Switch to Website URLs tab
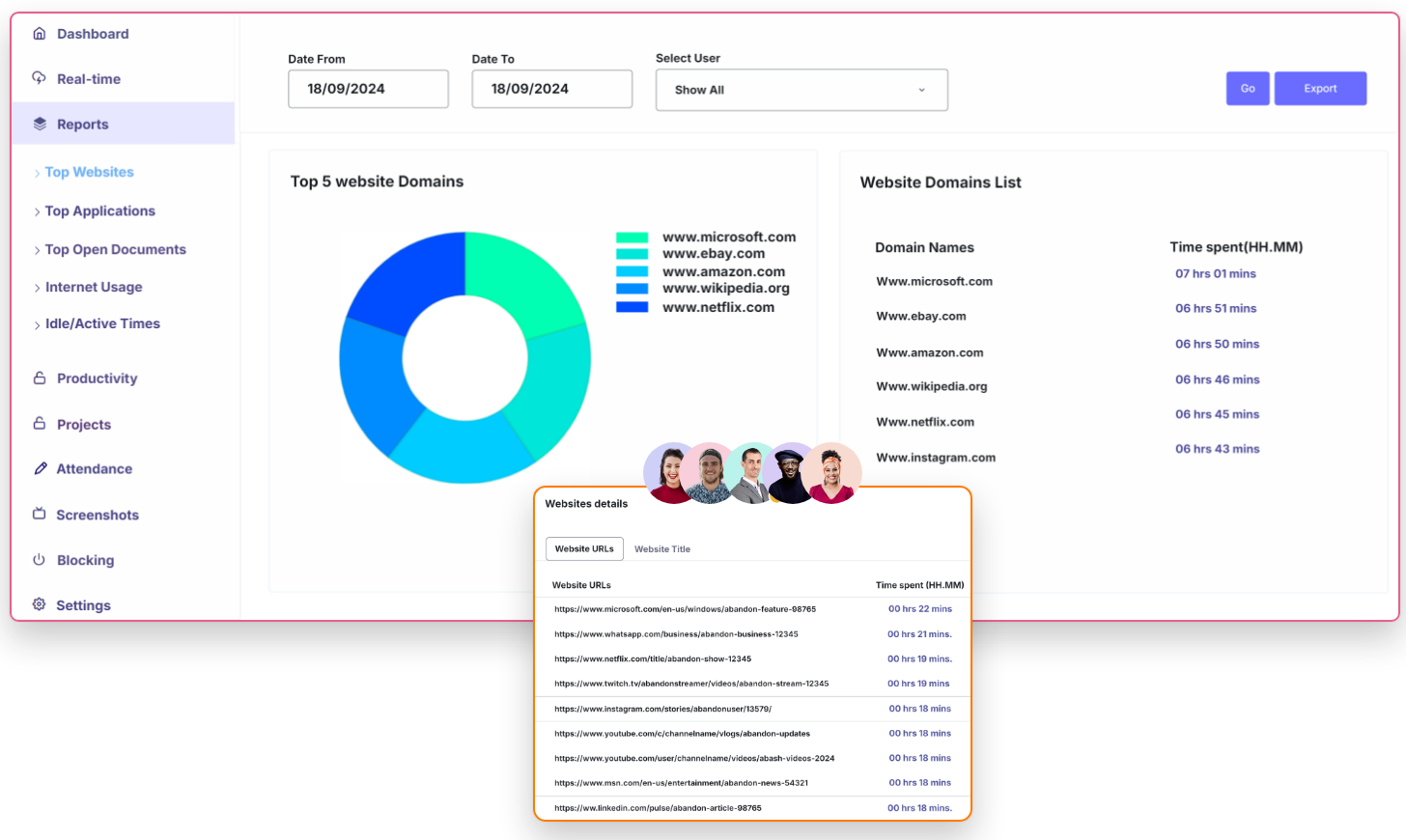The image size is (1406, 840). tap(584, 548)
